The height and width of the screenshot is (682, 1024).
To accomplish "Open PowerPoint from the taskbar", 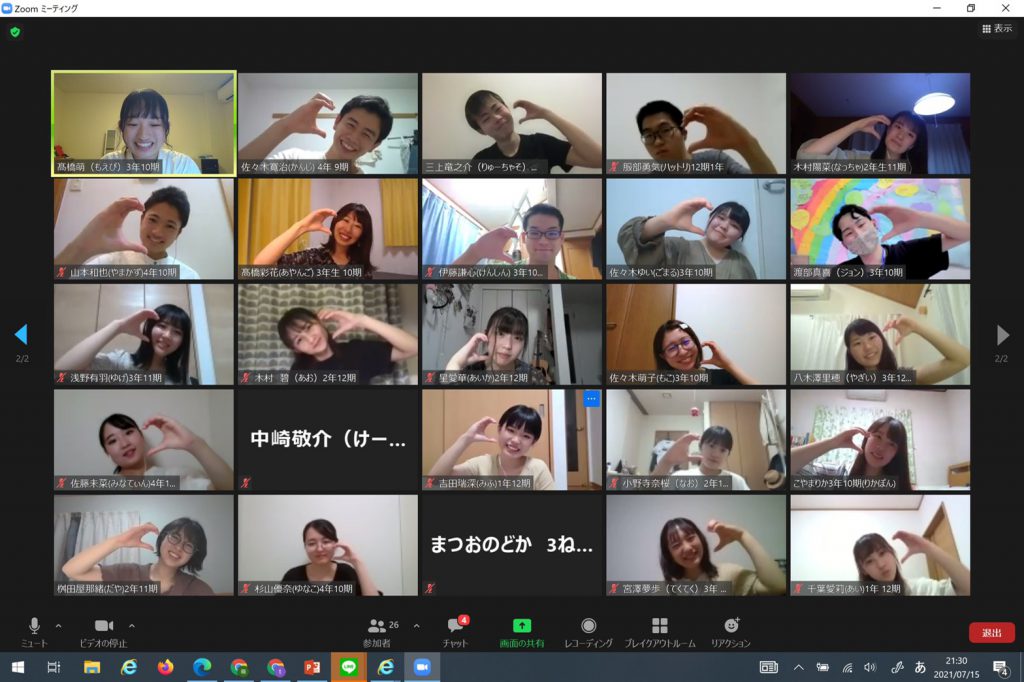I will coord(312,667).
